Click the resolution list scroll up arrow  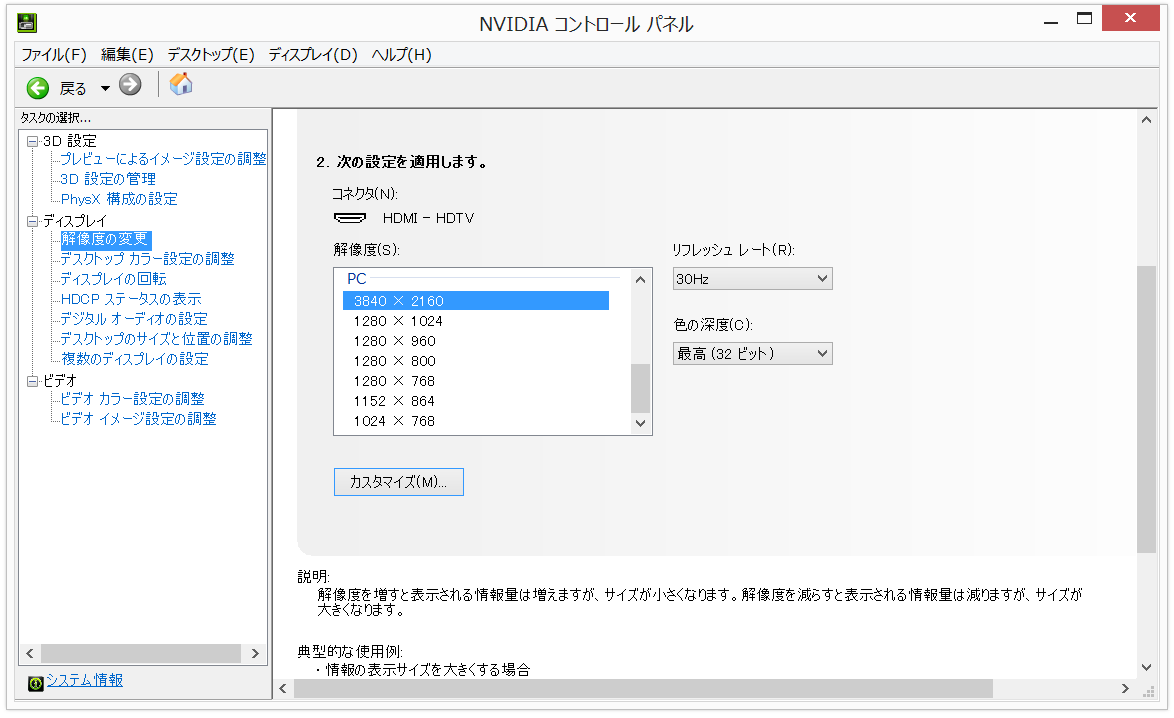(640, 279)
